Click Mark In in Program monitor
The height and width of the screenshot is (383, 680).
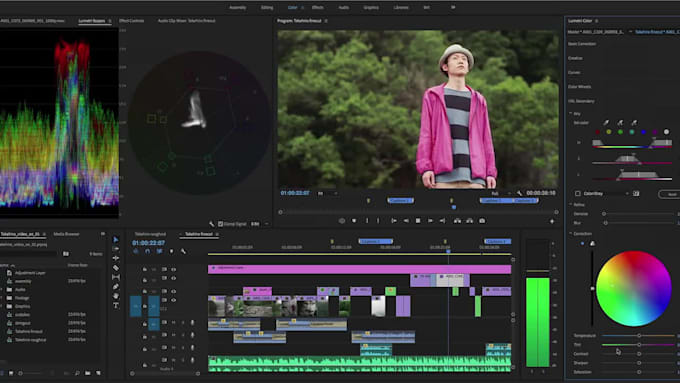367,221
